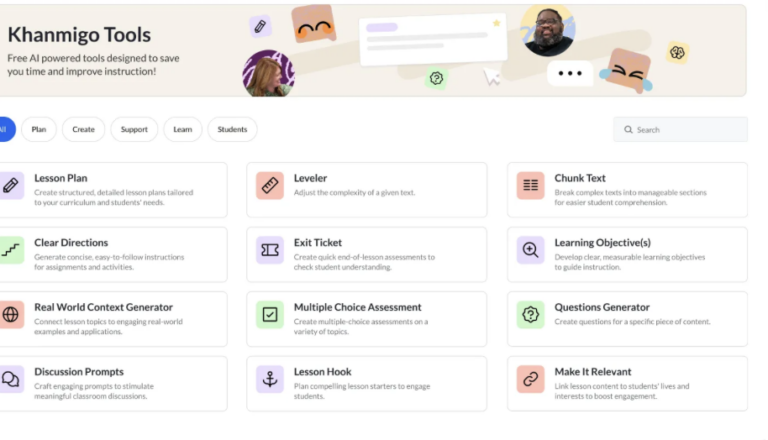Viewport: 768px width, 440px height.
Task: Open the Clear Directions tool title
Action: click(x=71, y=243)
